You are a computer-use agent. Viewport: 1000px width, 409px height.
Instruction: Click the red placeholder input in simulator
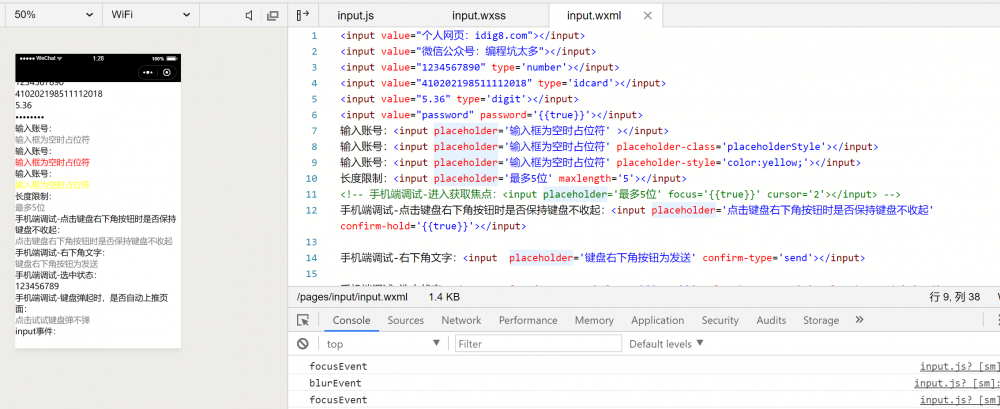(x=98, y=162)
